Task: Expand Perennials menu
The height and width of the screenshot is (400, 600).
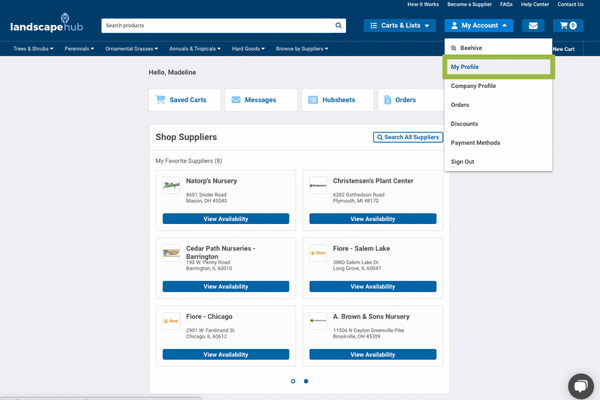Action: (79, 49)
